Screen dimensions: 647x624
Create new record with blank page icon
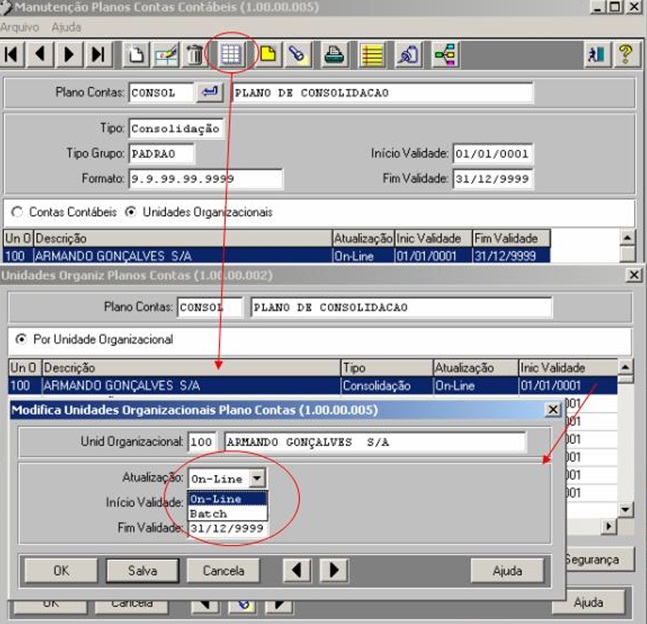136,54
